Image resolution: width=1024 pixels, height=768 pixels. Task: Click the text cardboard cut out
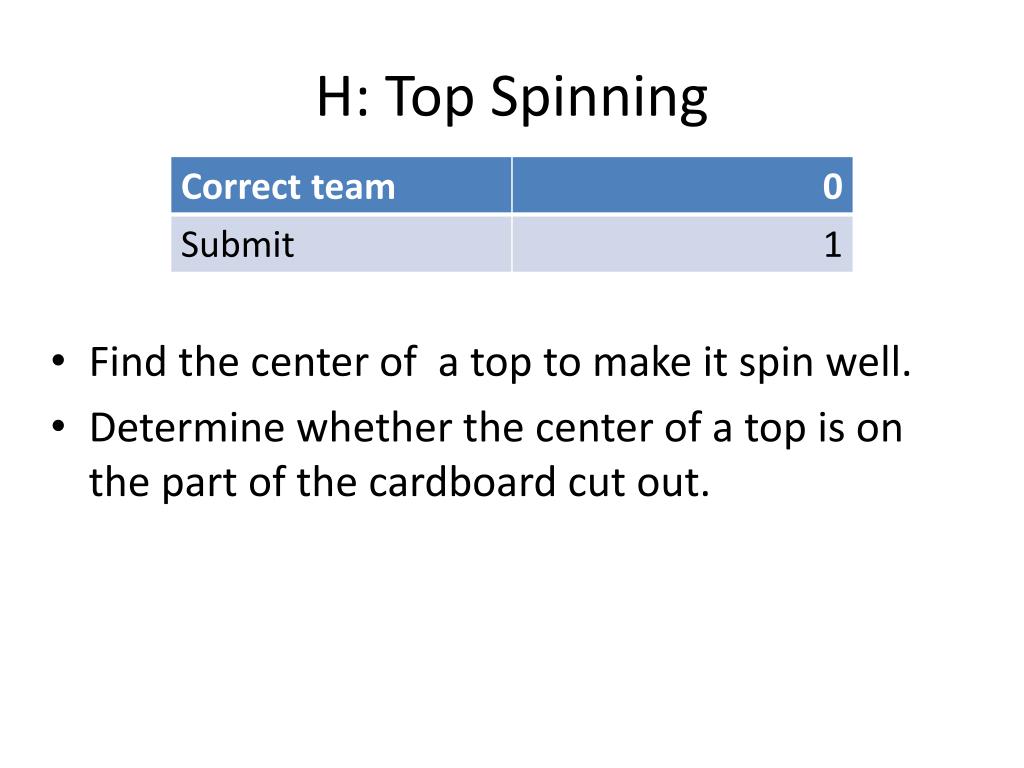coord(539,482)
